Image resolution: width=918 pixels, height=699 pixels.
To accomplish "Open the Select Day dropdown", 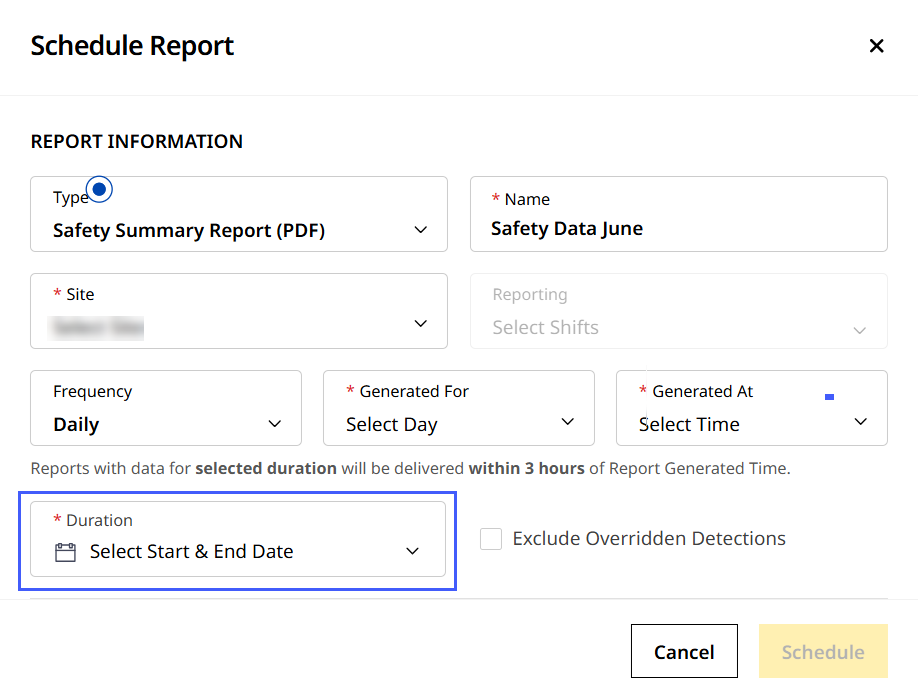I will click(x=440, y=424).
